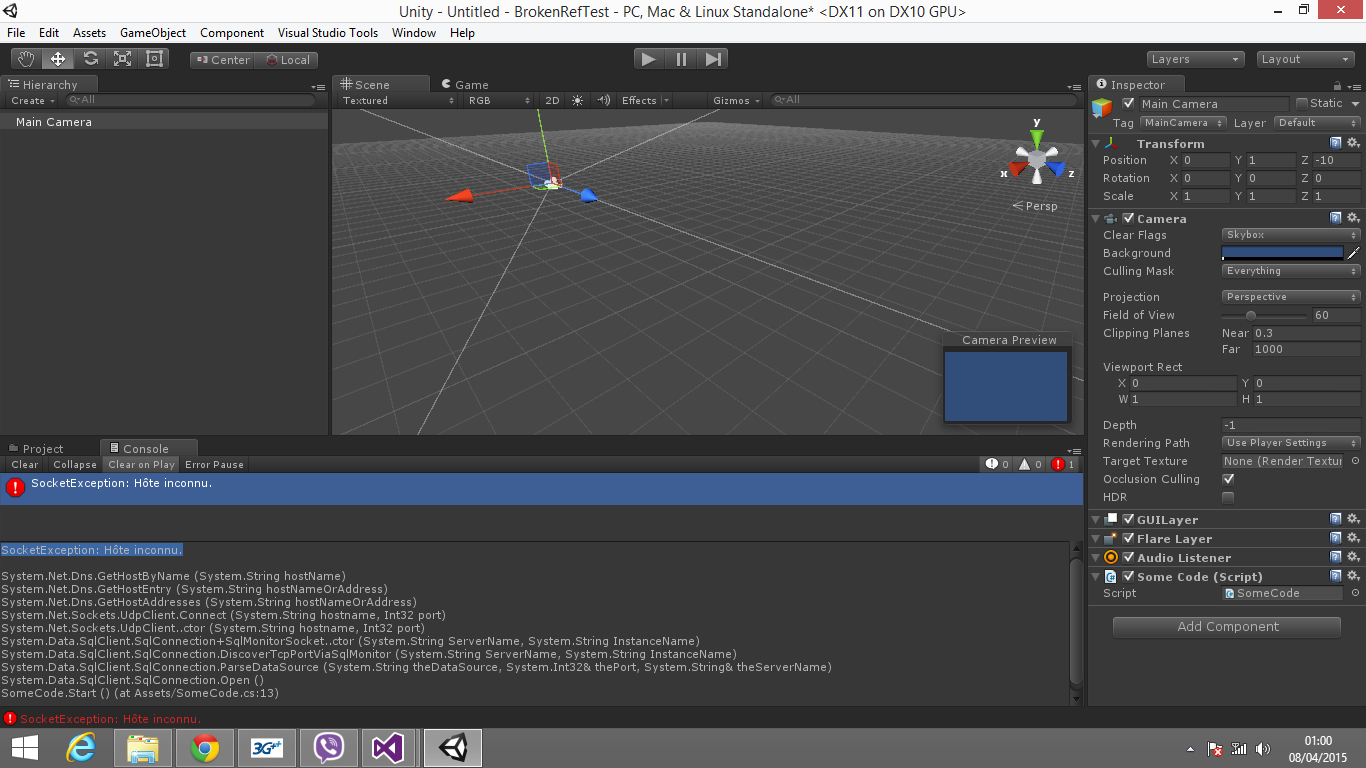Screen dimensions: 1366x768
Task: Open the Hierarchy Create dropdown
Action: (x=32, y=100)
